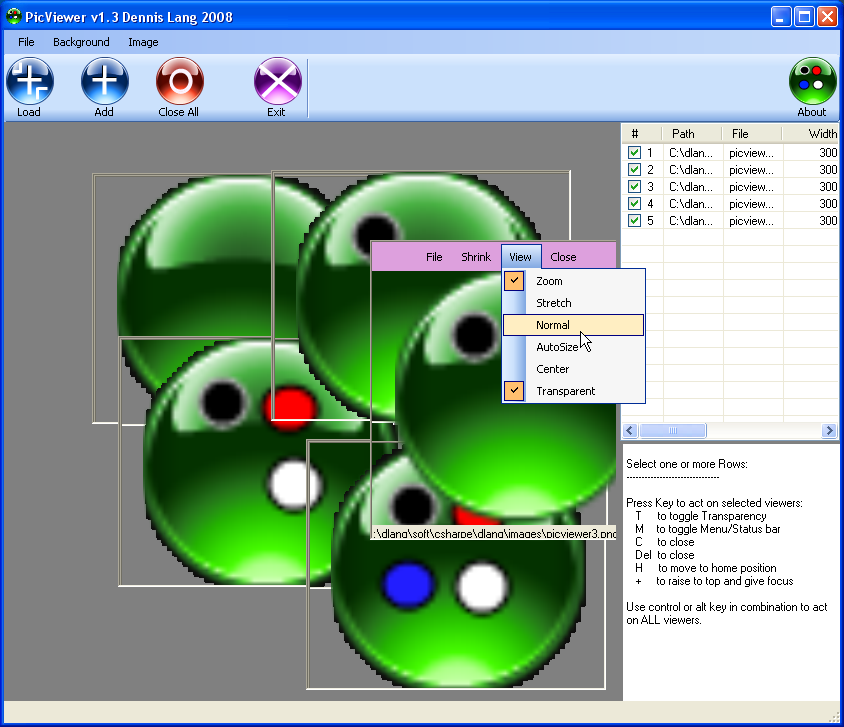Select Normal from the View menu
The image size is (844, 727).
coord(573,325)
